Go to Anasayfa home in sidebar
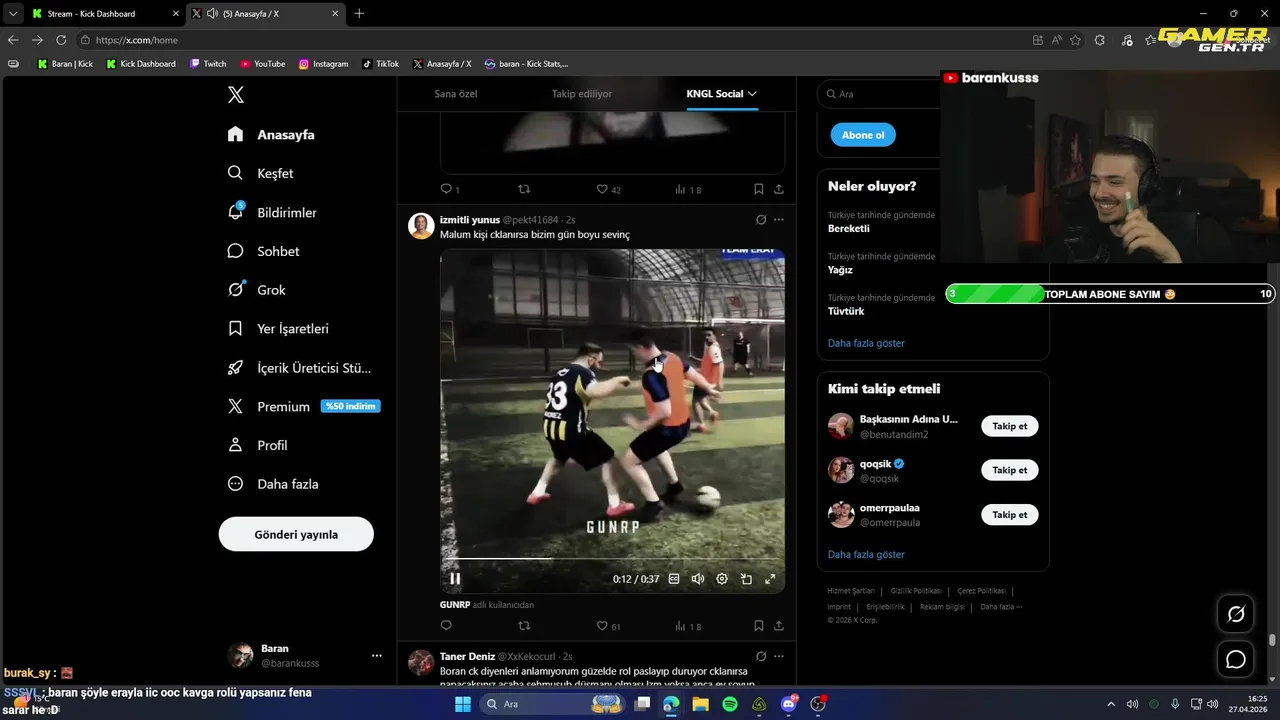1280x720 pixels. (271, 134)
